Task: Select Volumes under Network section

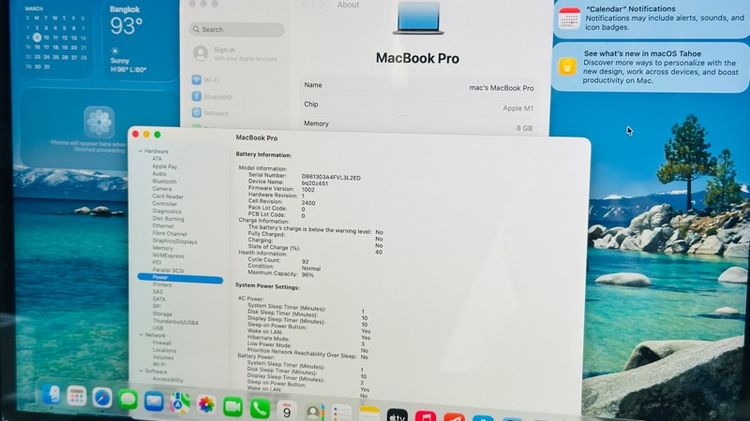Action: point(163,357)
